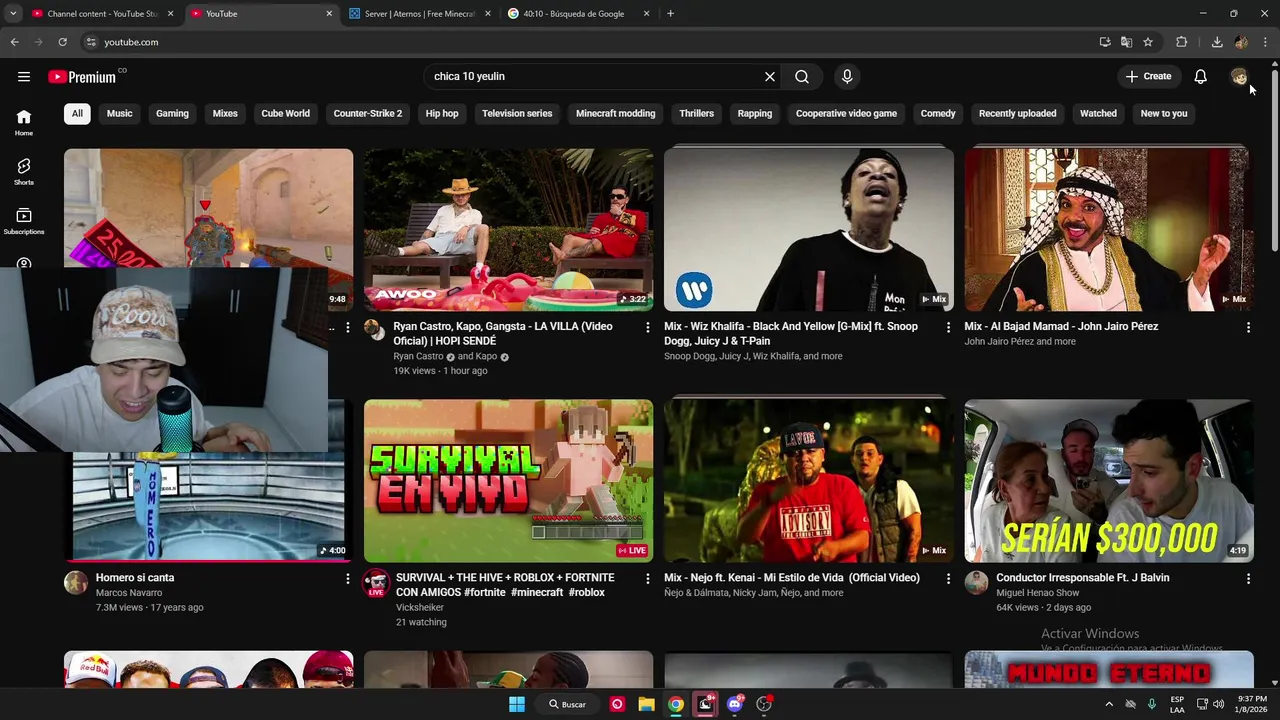Open Shorts in sidebar
This screenshot has height=720, width=1280.
[x=24, y=171]
